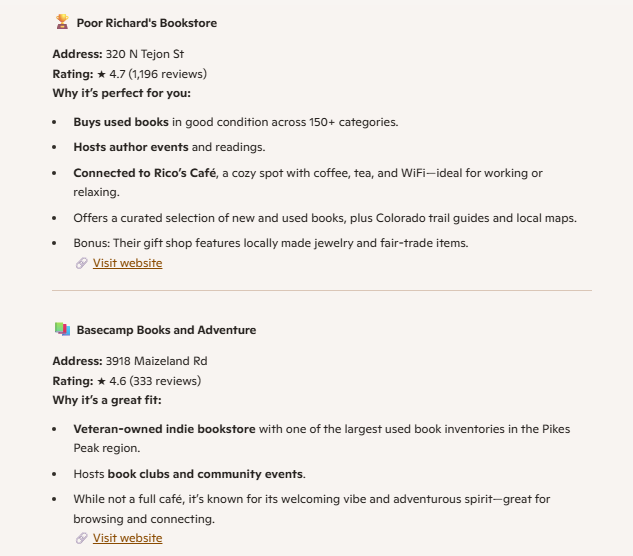Click the star icon beside the 4.6 rating
The image size is (633, 556).
pos(101,380)
